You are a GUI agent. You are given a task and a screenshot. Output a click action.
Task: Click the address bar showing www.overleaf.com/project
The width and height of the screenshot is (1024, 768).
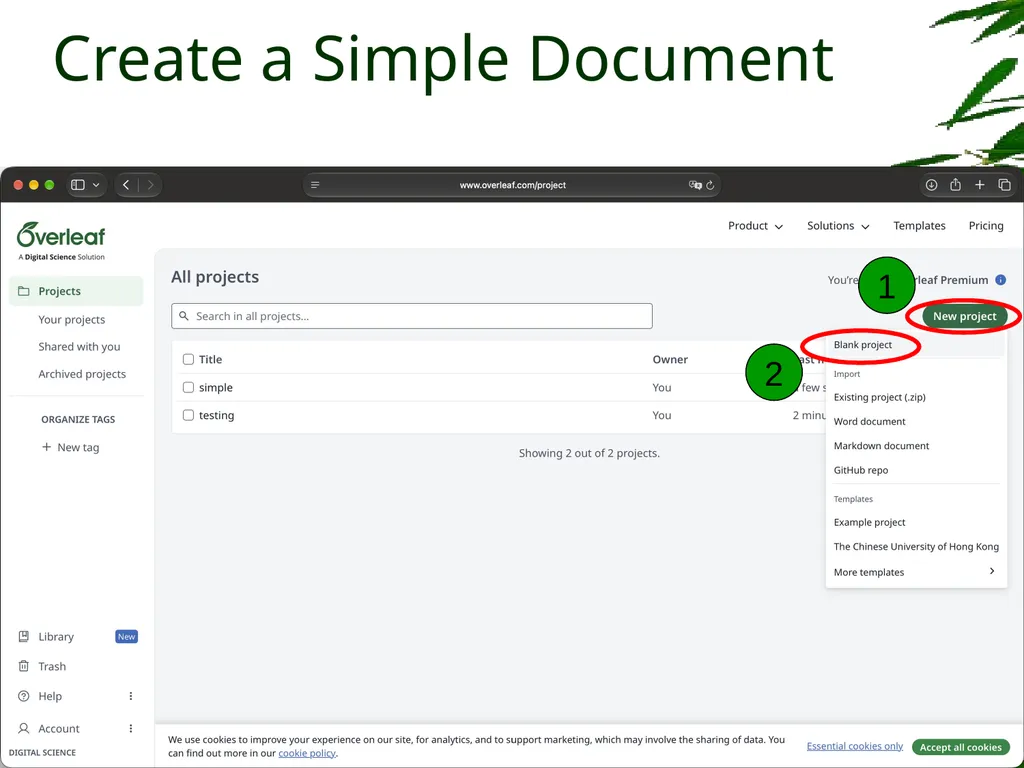click(512, 185)
